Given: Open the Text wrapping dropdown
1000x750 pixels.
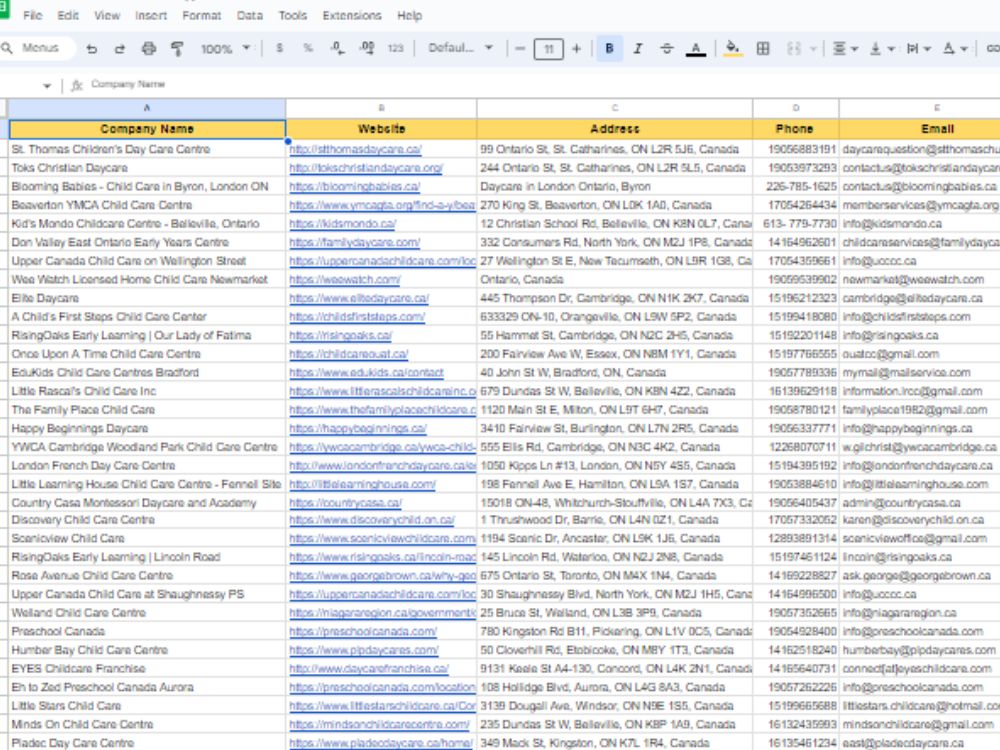Looking at the screenshot, I should (918, 48).
